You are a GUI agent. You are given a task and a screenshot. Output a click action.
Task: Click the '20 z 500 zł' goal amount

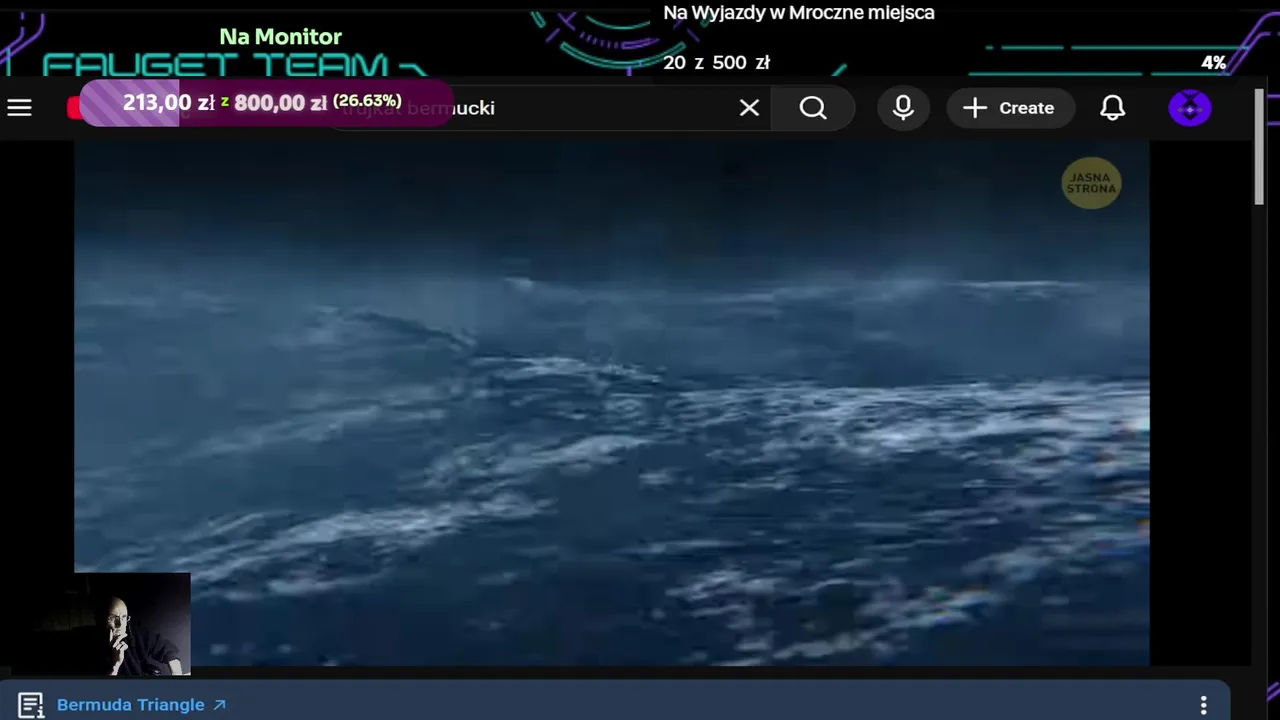tap(716, 62)
